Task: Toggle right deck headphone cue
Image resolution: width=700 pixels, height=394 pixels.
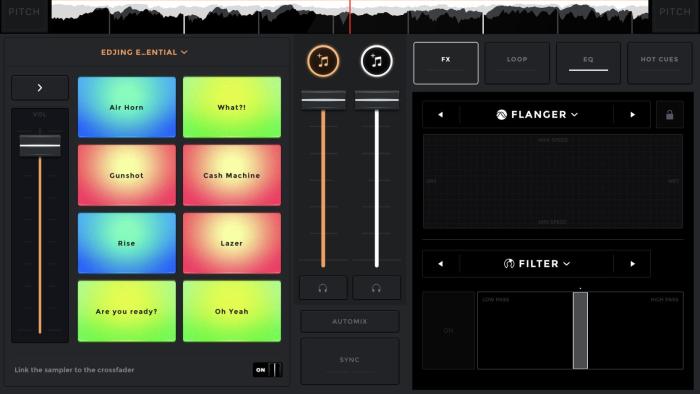Action: pos(376,288)
